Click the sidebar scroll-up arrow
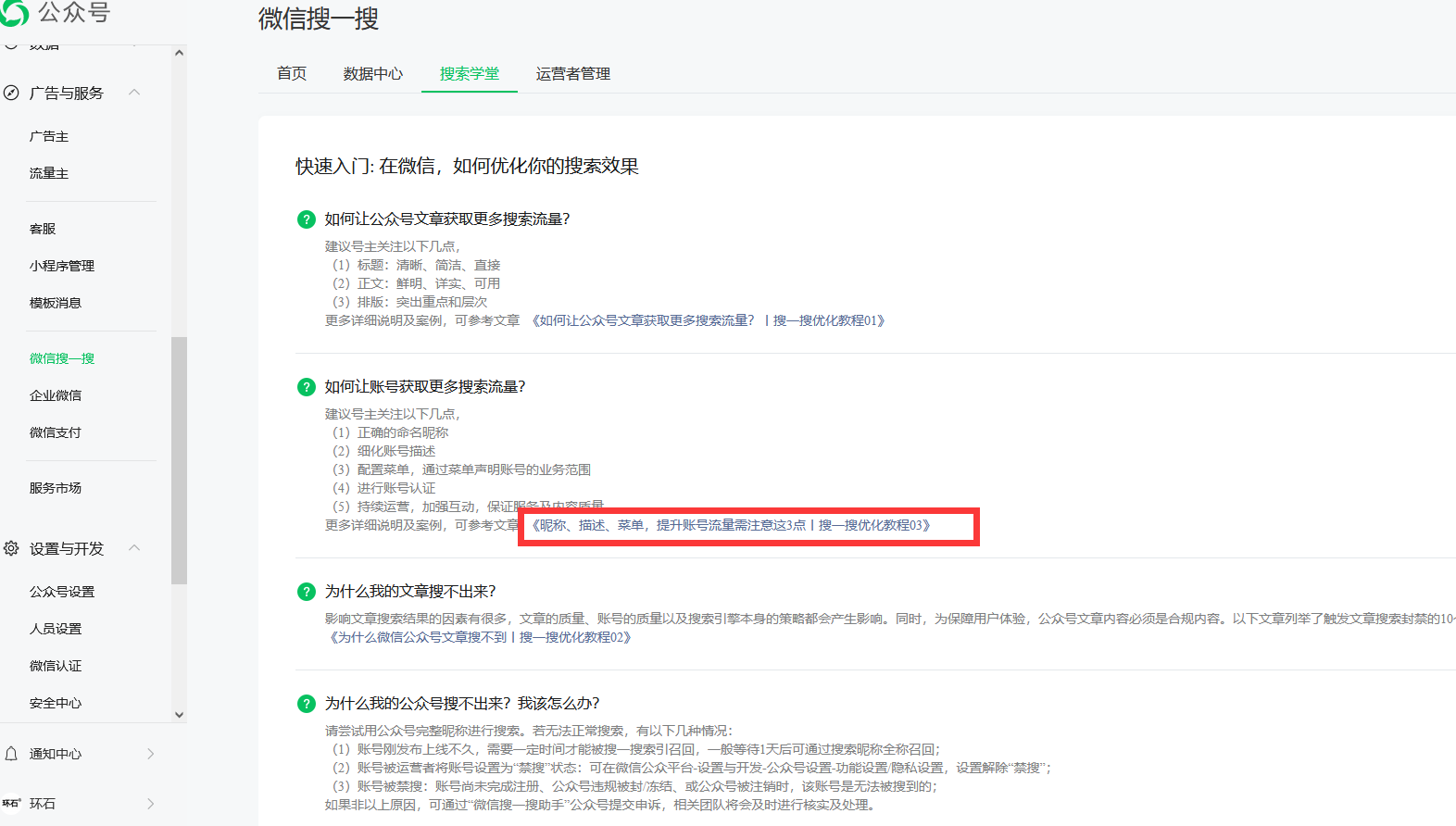 [180, 53]
